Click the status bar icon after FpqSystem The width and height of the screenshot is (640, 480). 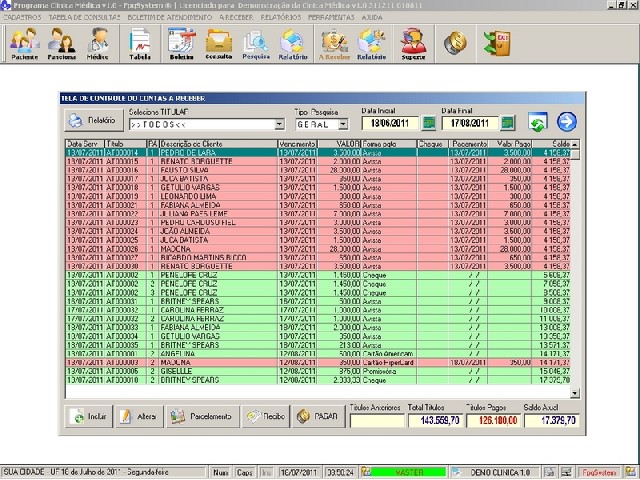click(x=631, y=472)
